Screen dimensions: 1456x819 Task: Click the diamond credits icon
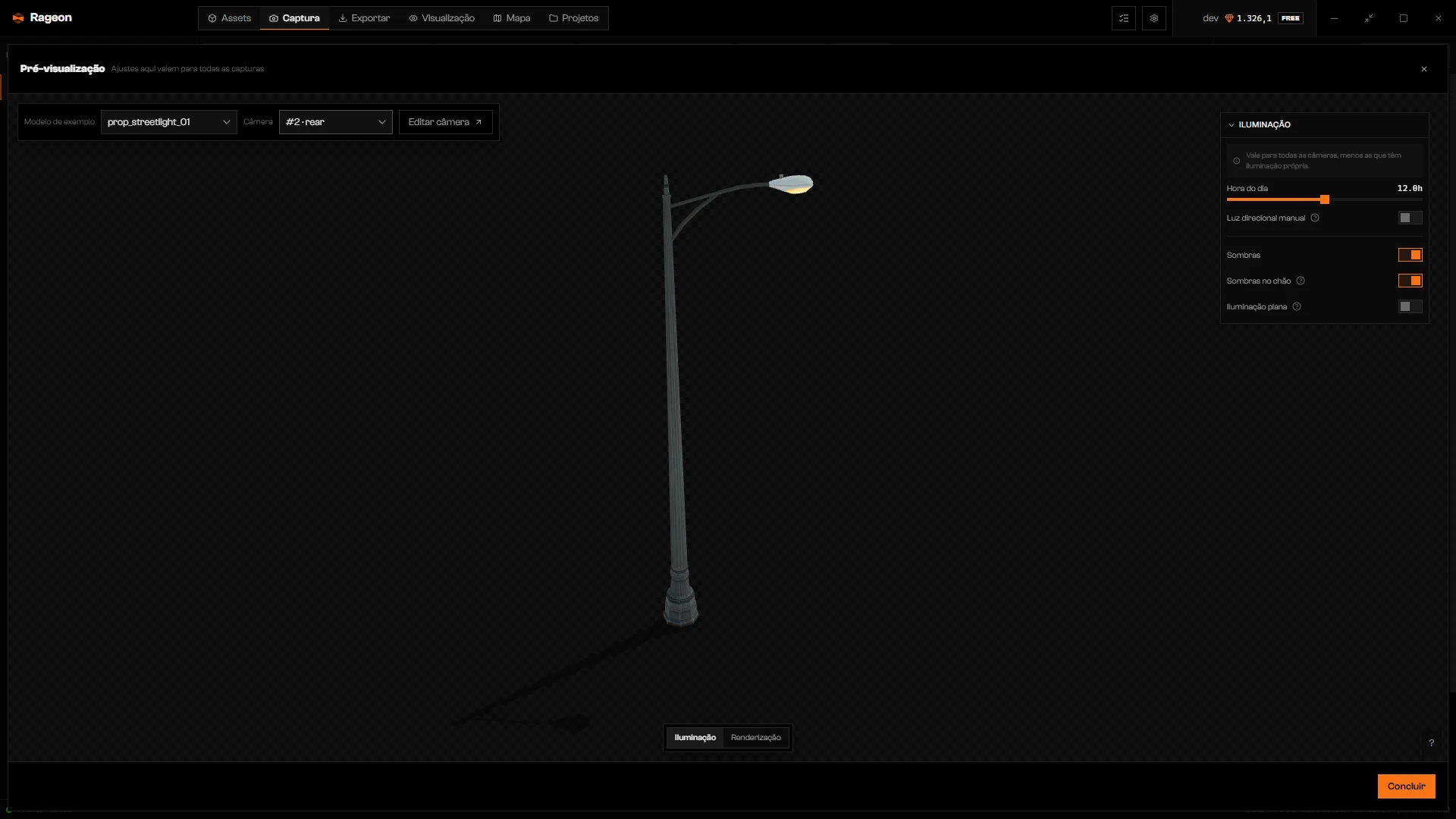point(1229,18)
